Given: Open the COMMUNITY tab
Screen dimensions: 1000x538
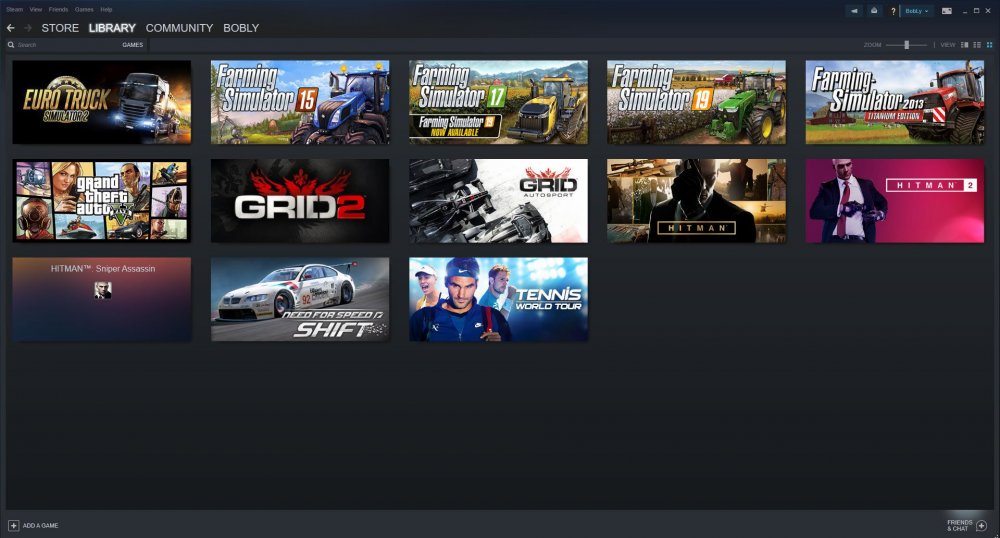Looking at the screenshot, I should (179, 28).
